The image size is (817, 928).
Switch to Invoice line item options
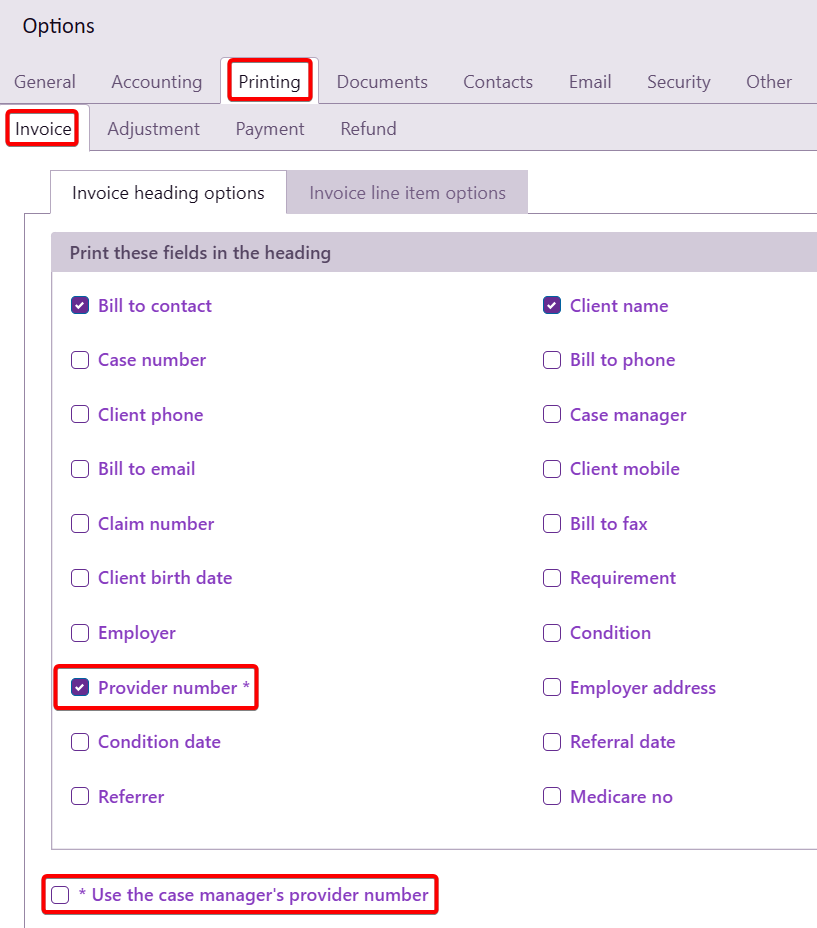[407, 193]
